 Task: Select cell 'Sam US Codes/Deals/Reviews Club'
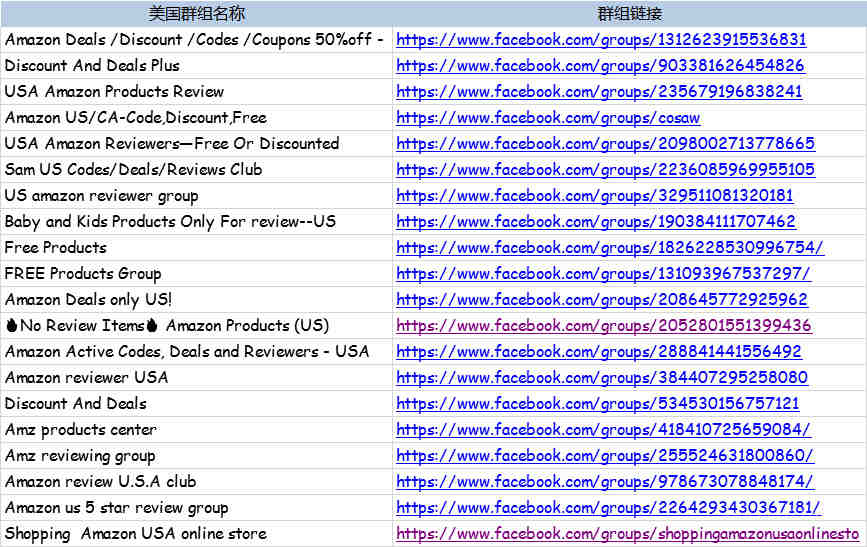[x=196, y=170]
